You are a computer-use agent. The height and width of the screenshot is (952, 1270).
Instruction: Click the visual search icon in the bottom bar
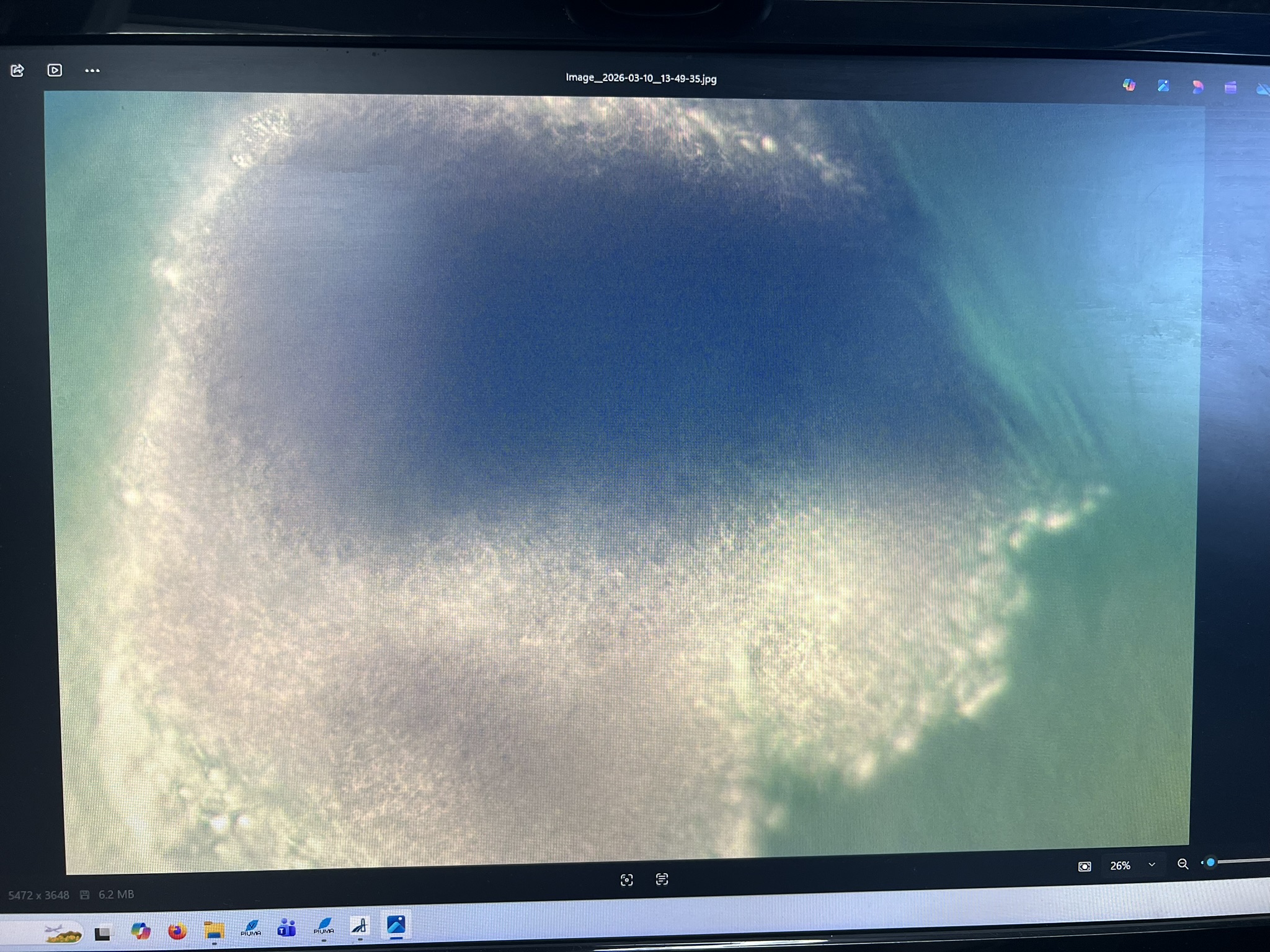(x=626, y=879)
